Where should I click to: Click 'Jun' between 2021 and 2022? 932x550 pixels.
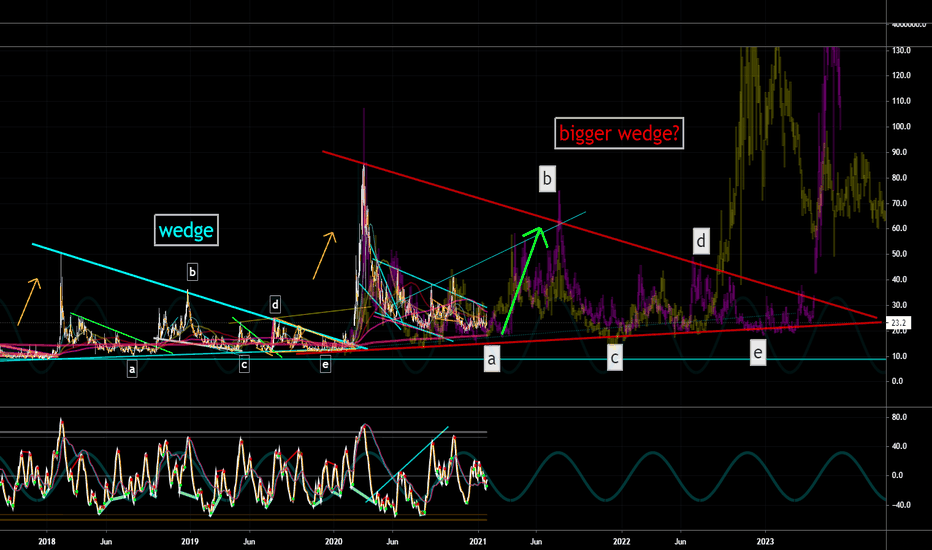[x=536, y=542]
